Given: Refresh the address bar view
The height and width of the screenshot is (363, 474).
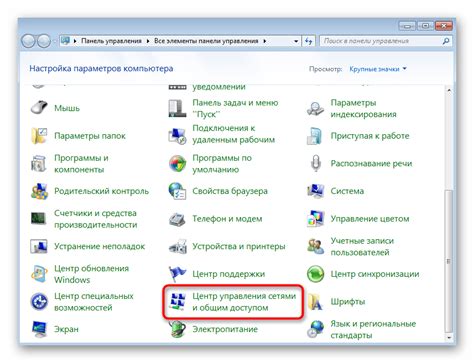Looking at the screenshot, I should (309, 41).
